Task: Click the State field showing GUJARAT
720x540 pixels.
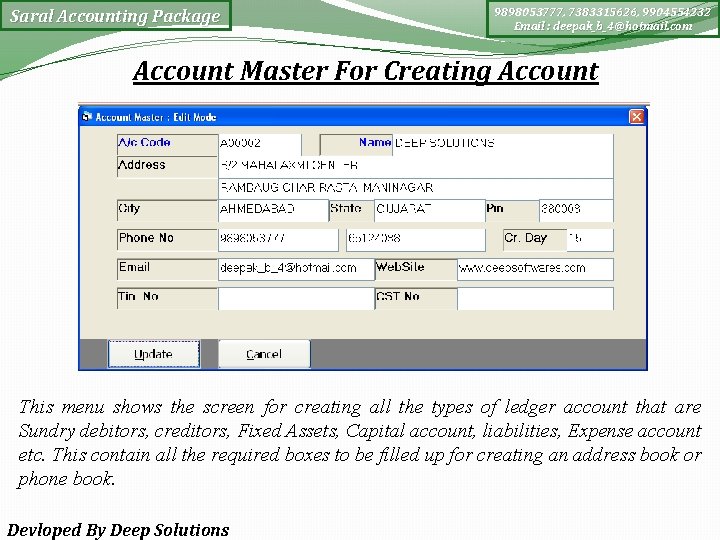Action: 430,211
